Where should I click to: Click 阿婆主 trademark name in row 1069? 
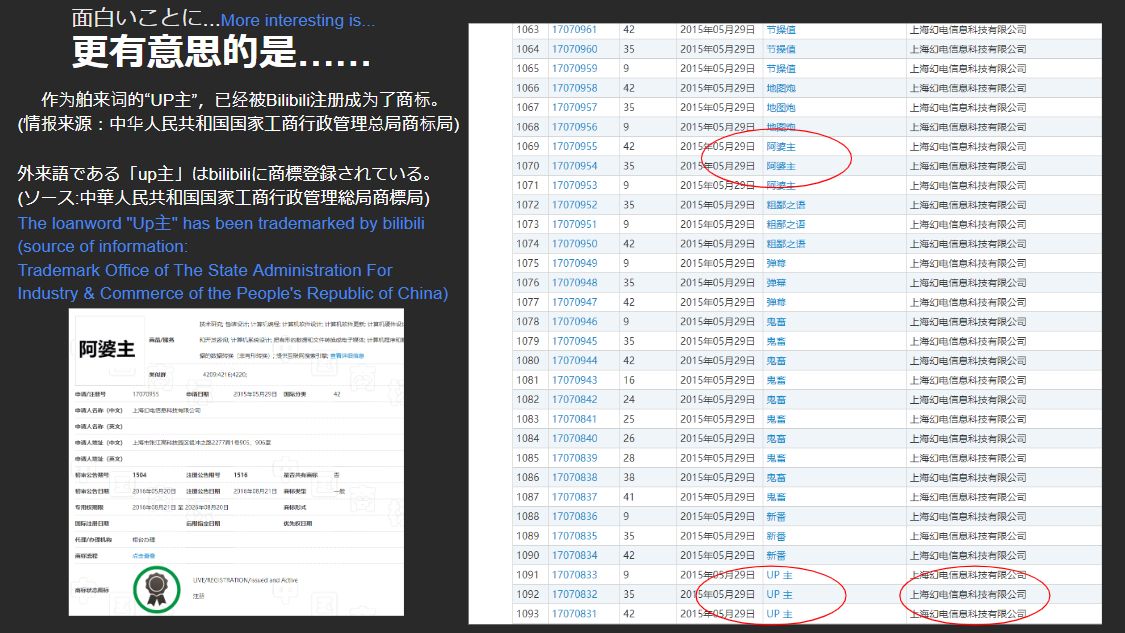click(781, 146)
